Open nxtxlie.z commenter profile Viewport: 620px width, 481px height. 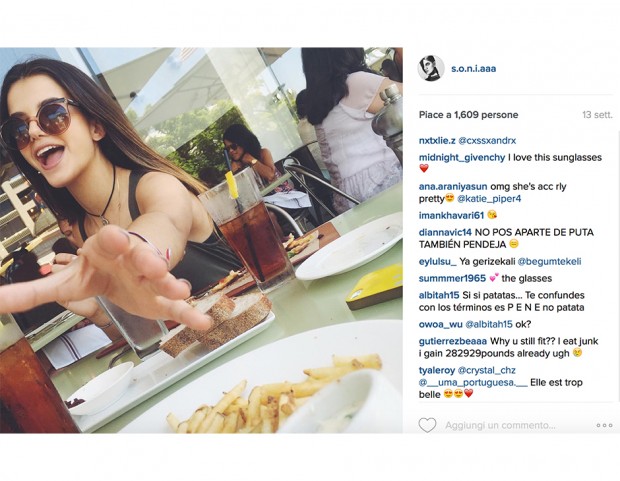tap(437, 140)
